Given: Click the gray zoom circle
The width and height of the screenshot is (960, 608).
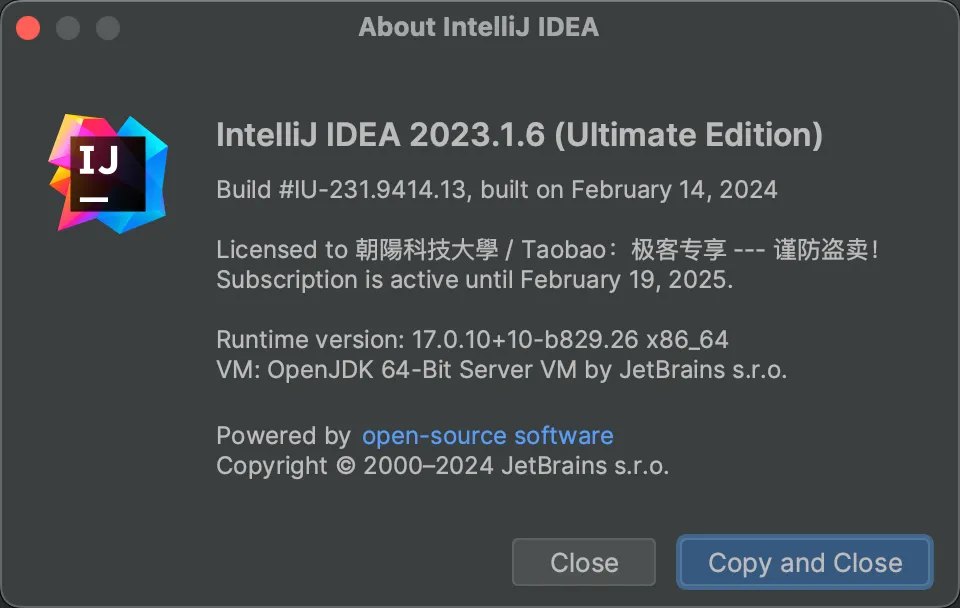Looking at the screenshot, I should [106, 27].
